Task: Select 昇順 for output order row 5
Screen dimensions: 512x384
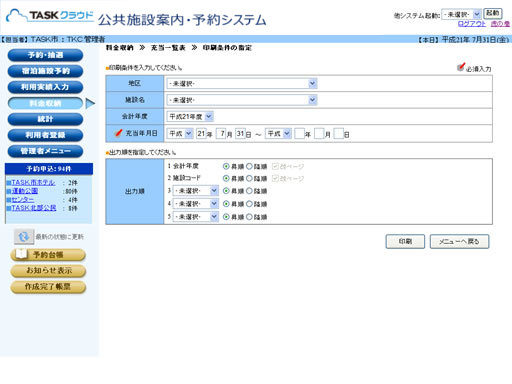Action: click(x=226, y=217)
